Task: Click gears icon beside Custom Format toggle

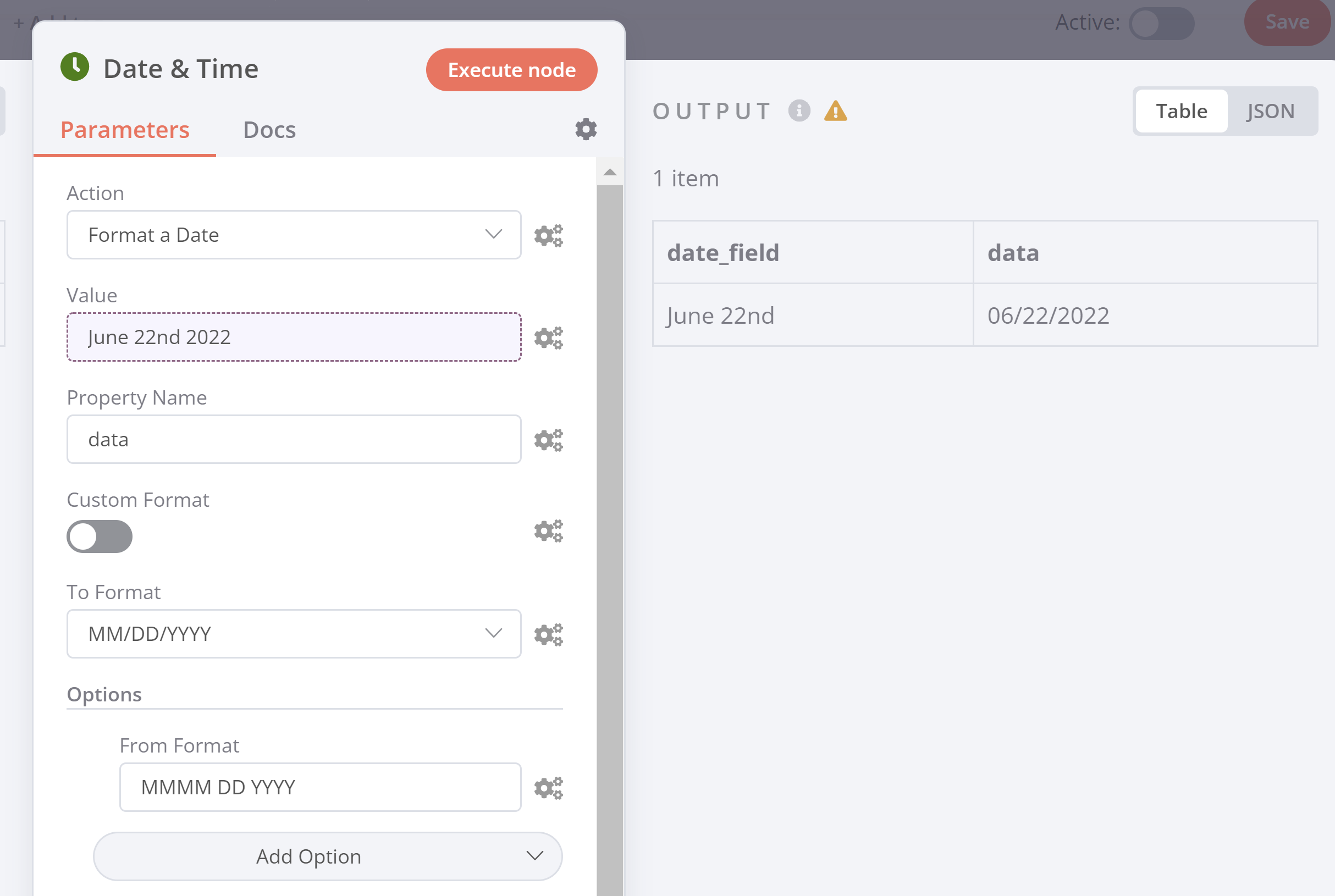Action: (x=548, y=531)
